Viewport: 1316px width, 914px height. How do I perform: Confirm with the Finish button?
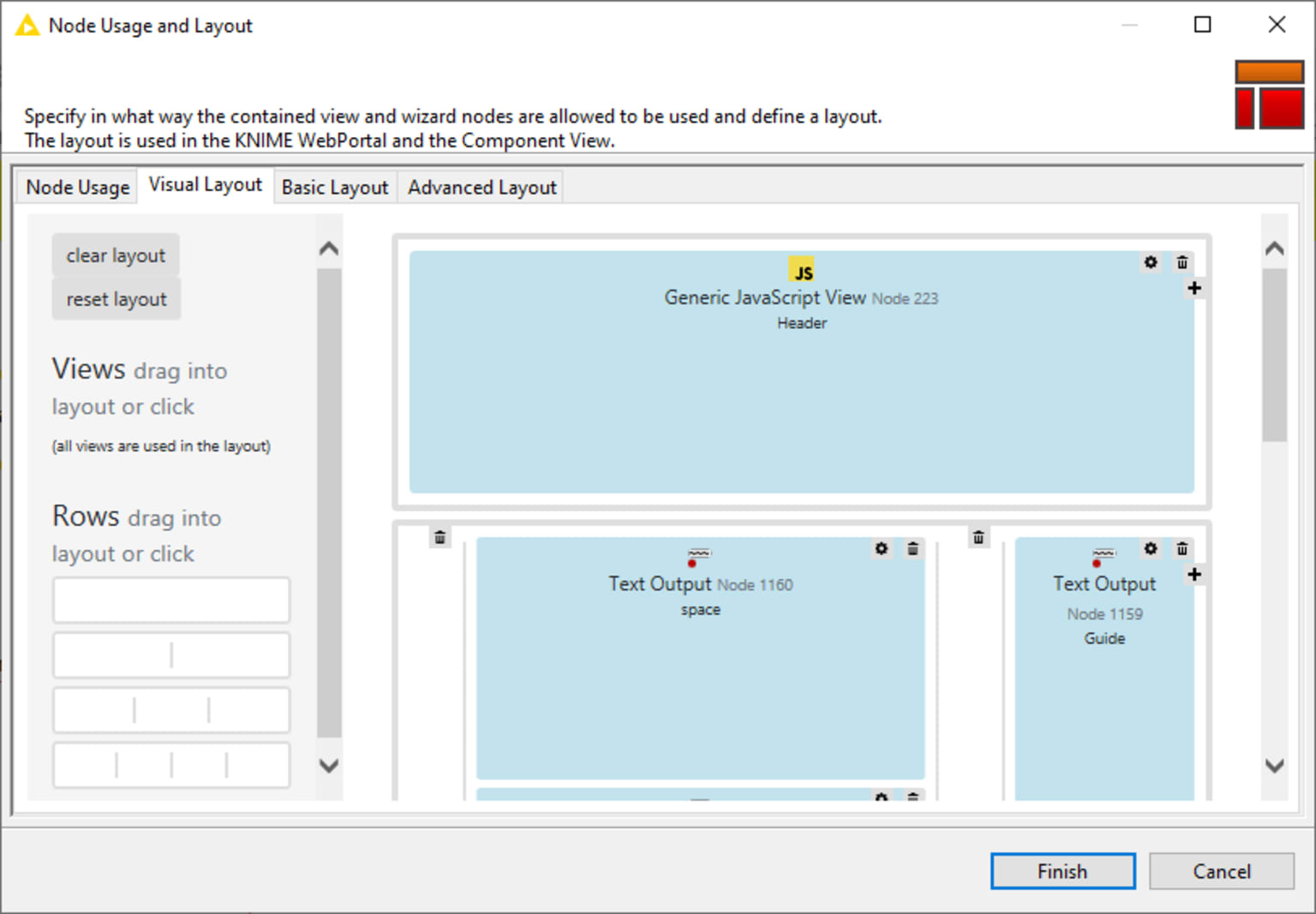[1062, 871]
